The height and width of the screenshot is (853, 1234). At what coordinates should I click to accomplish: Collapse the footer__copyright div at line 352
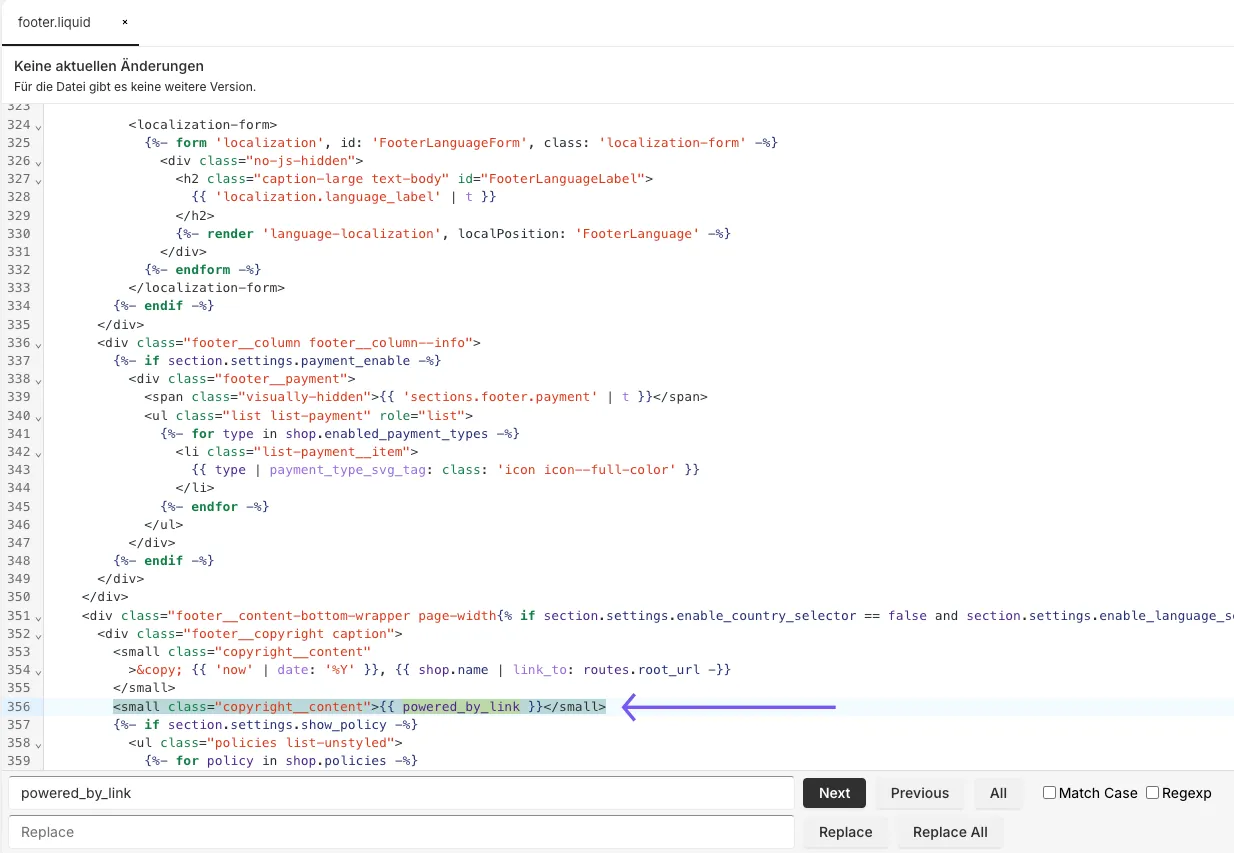pyautogui.click(x=38, y=636)
